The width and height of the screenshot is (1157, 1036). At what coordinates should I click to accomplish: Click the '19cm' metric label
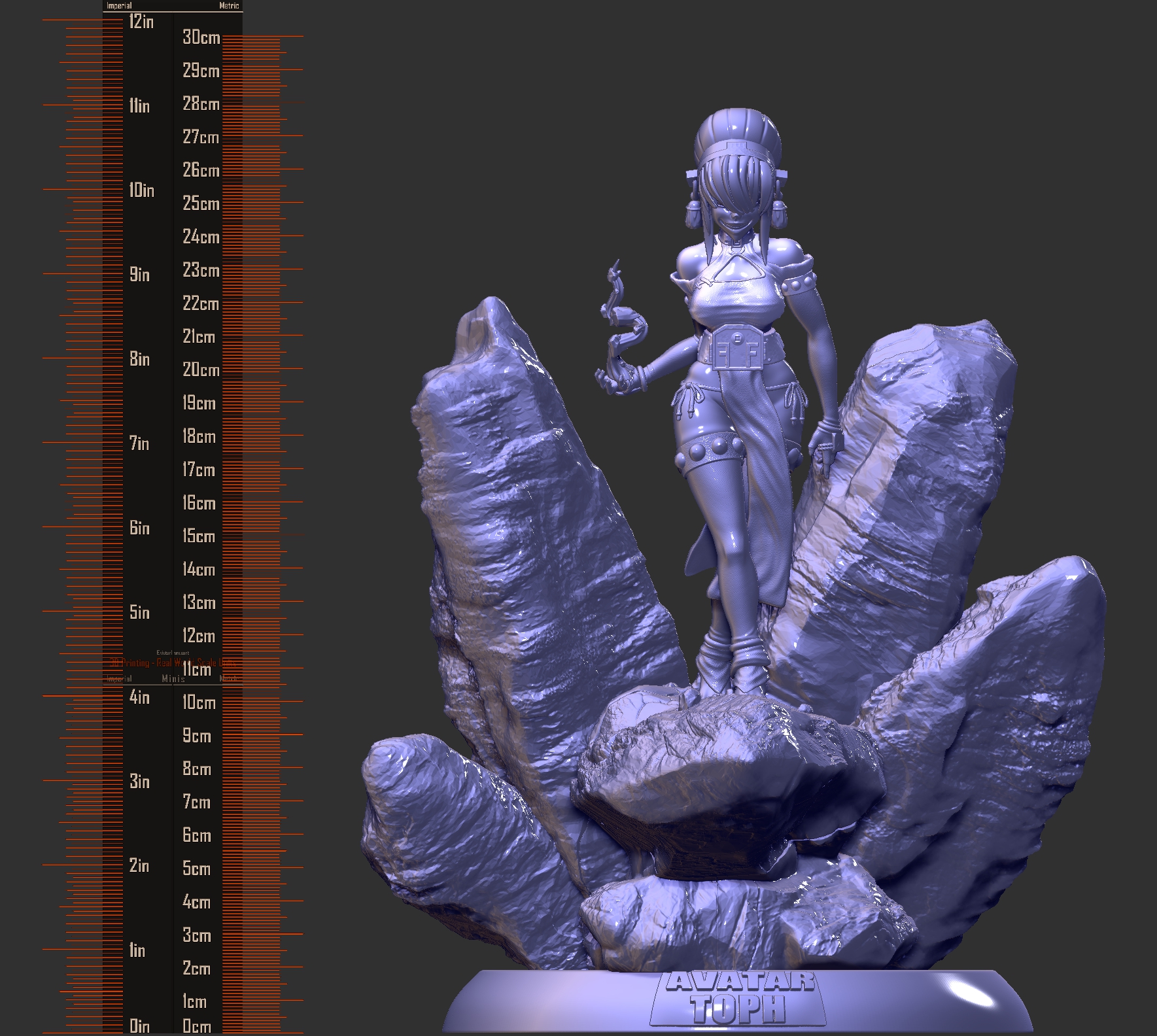pyautogui.click(x=199, y=404)
